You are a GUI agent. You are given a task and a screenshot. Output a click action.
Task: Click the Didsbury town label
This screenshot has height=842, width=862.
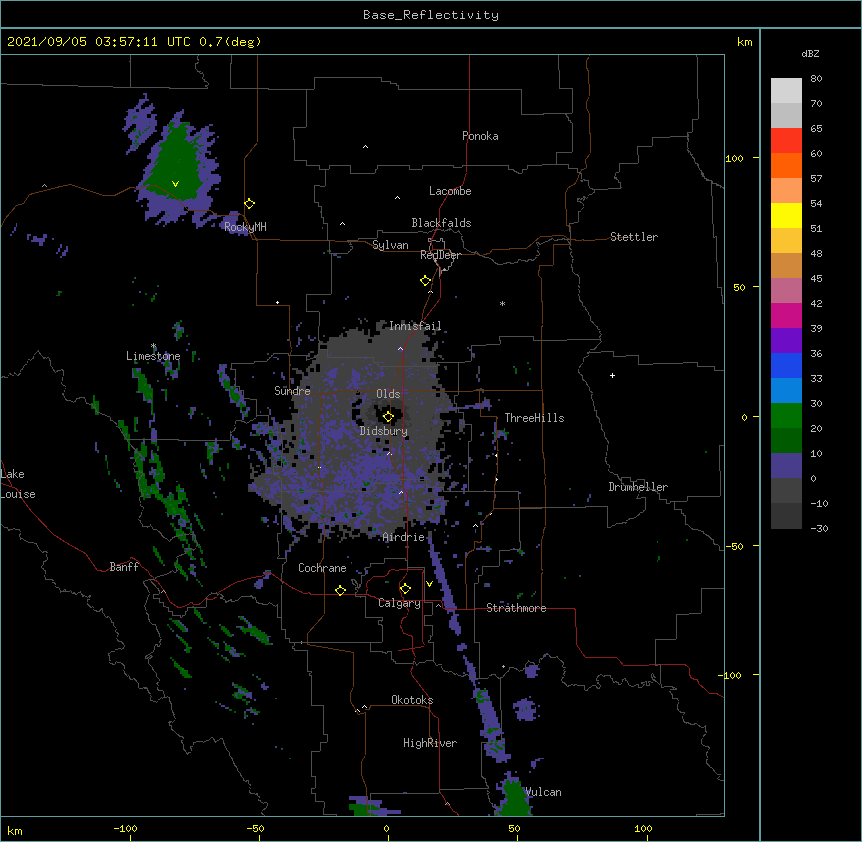click(384, 431)
